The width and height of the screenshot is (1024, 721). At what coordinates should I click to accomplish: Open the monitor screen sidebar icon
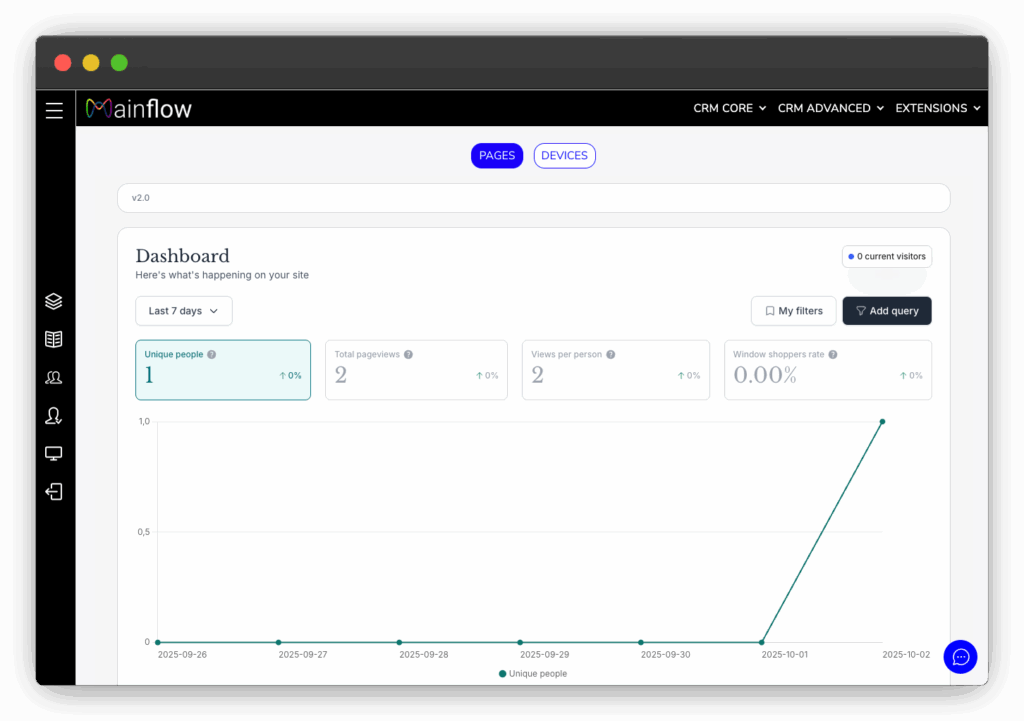pos(54,454)
